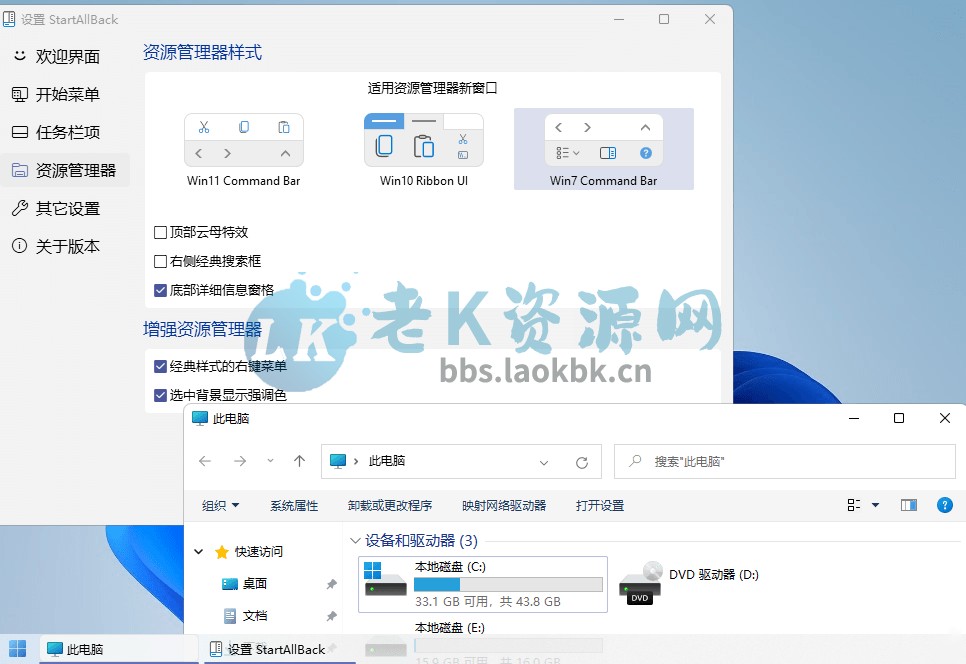Click the 设备和驱动器 (3) group header
966x664 pixels.
(x=421, y=541)
